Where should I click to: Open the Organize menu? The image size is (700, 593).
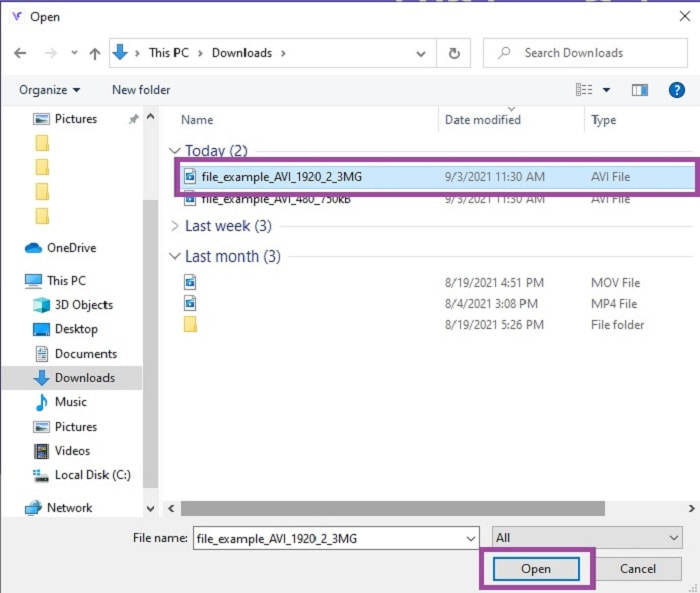click(48, 90)
